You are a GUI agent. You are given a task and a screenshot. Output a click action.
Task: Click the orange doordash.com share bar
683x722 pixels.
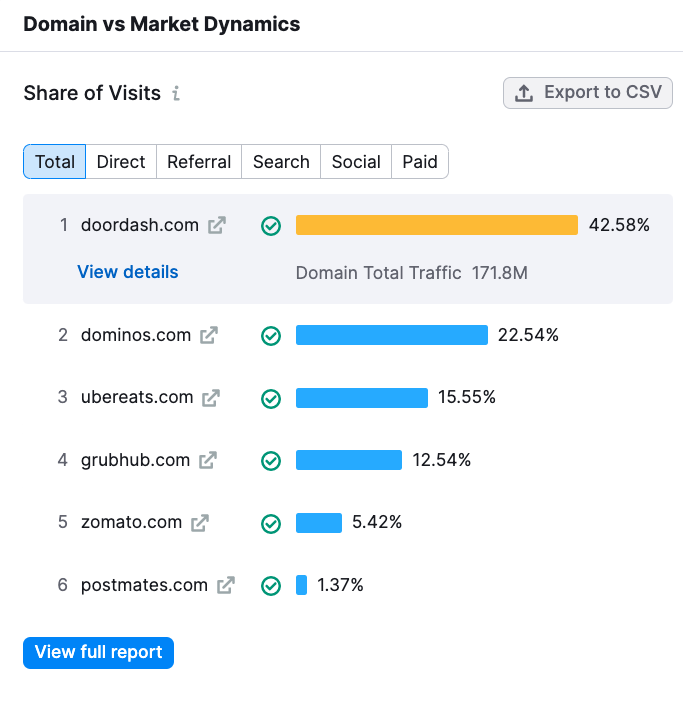(436, 225)
